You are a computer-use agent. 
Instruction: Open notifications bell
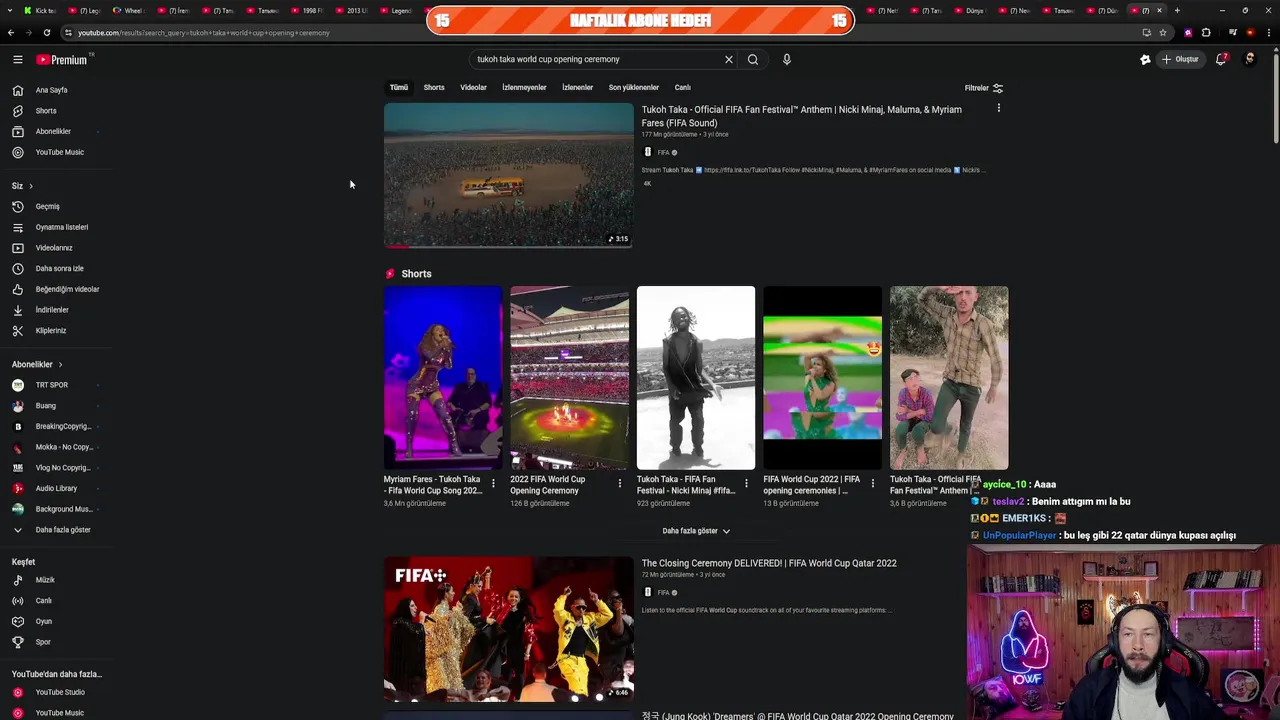pos(1221,59)
